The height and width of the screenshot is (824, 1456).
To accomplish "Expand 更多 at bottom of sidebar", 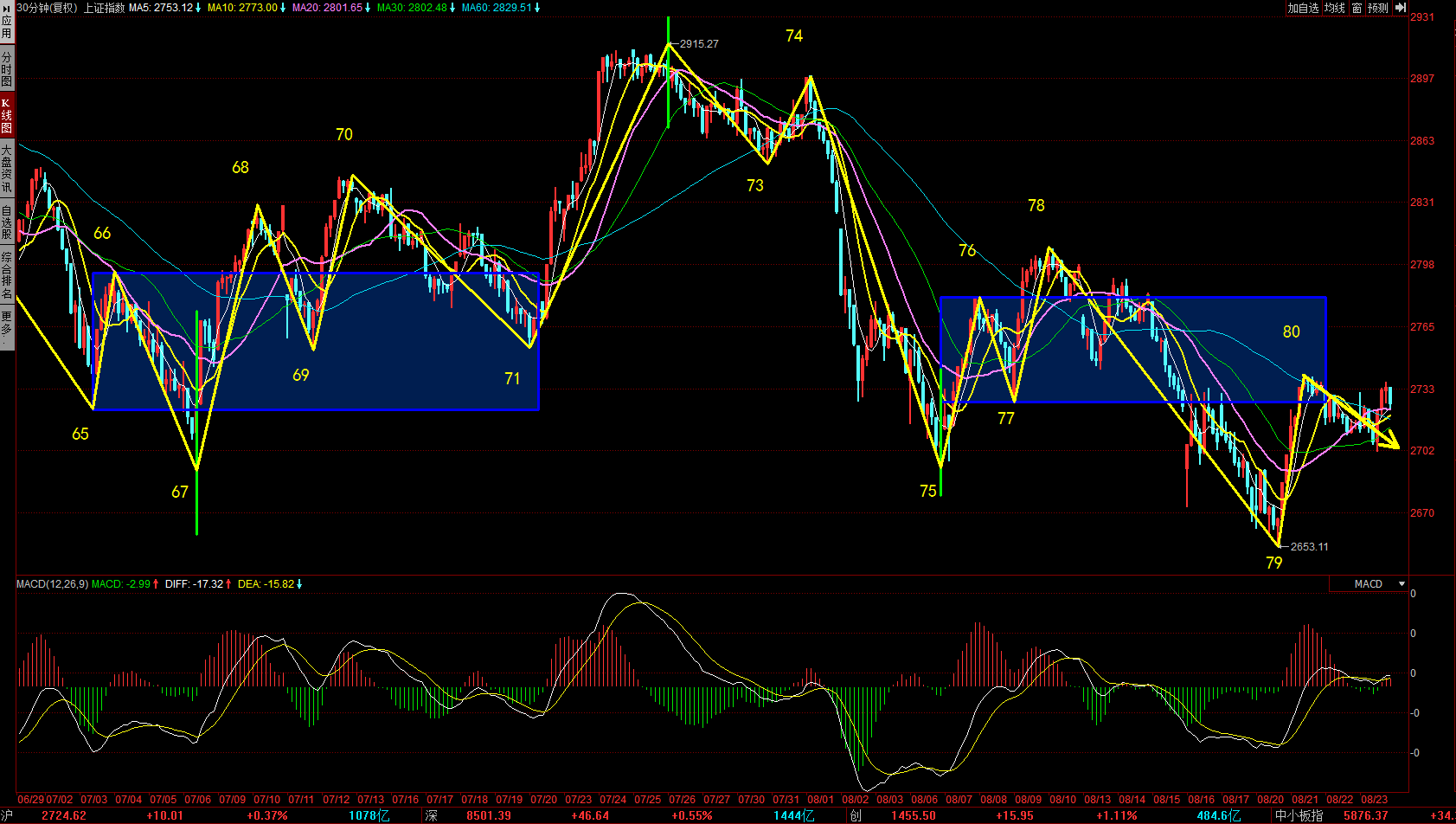I will (7, 325).
